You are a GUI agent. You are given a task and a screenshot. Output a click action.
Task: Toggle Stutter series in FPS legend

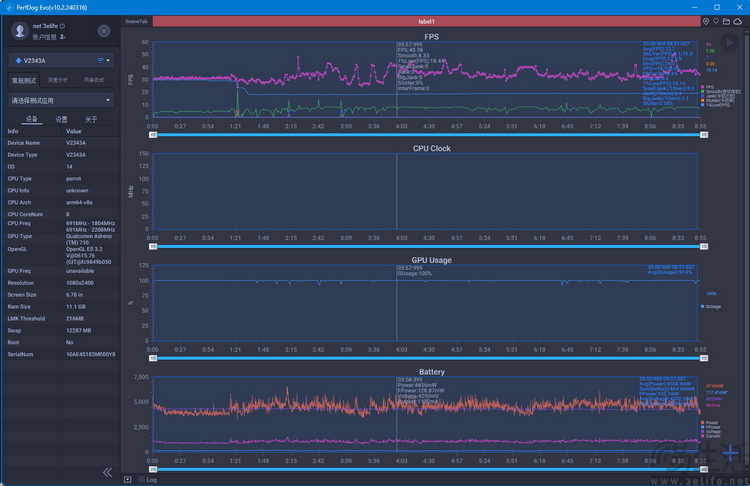[x=717, y=100]
